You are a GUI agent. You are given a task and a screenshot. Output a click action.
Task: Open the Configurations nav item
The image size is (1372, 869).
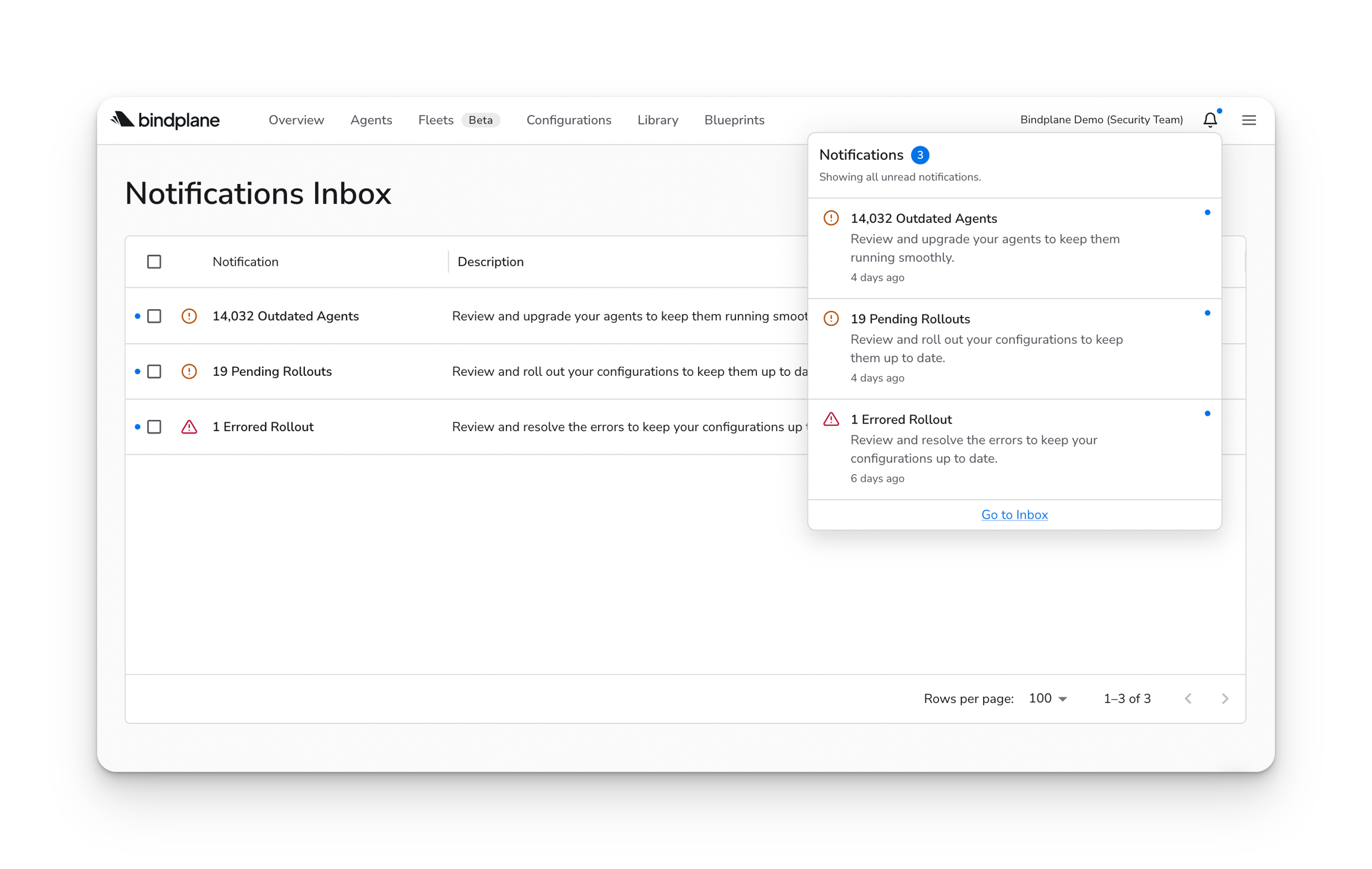click(569, 120)
